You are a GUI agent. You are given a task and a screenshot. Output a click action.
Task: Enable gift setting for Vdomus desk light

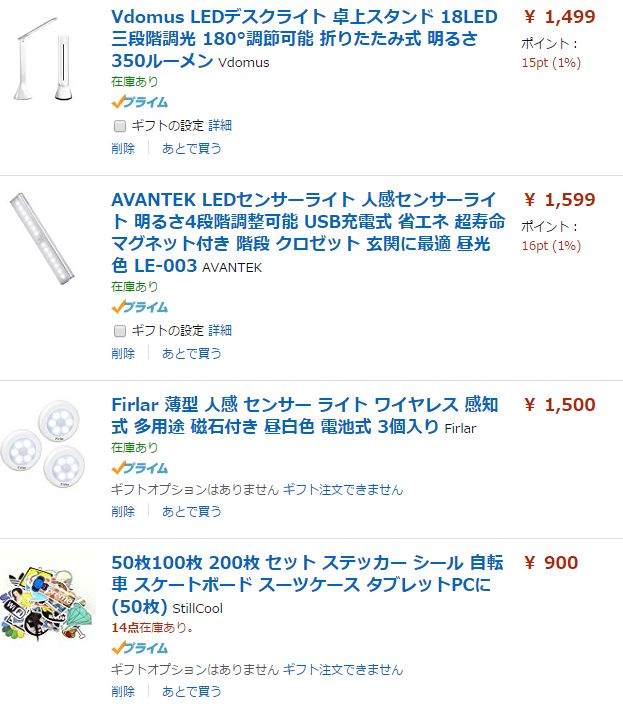click(x=120, y=126)
